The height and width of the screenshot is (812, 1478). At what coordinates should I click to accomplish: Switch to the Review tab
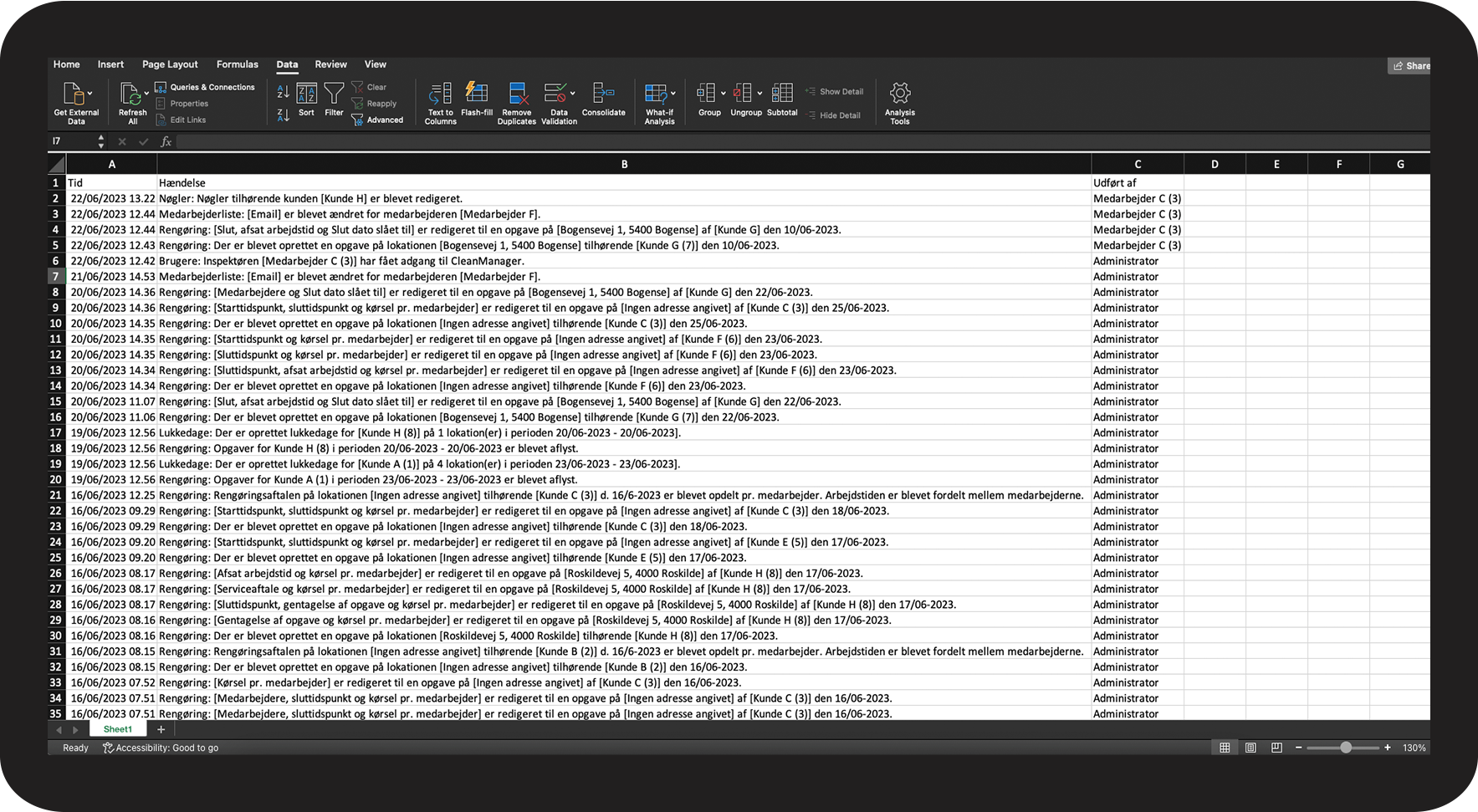(330, 64)
